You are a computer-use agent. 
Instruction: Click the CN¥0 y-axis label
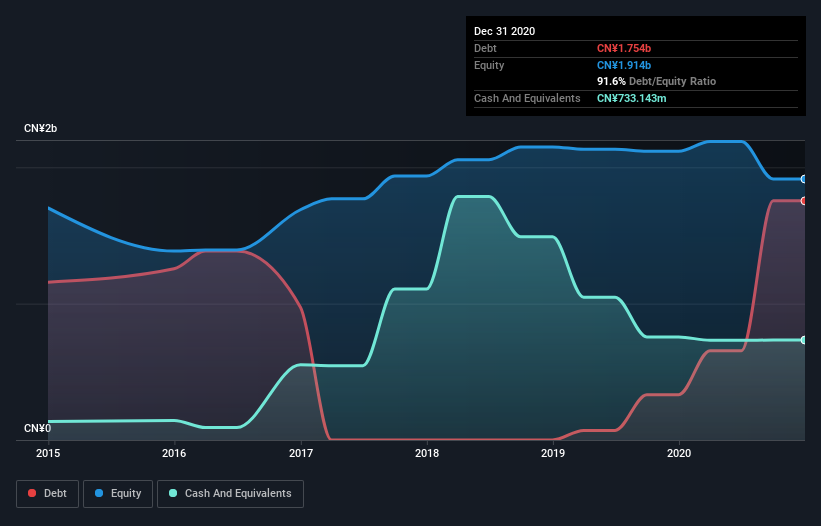point(38,429)
